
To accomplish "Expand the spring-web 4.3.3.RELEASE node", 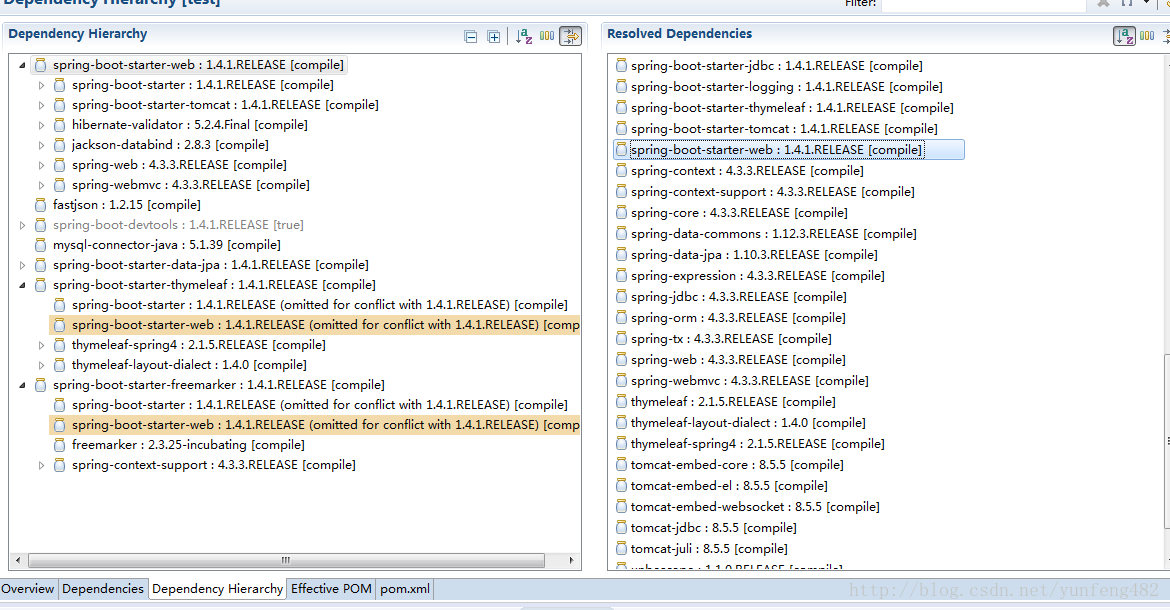I will click(x=42, y=166).
